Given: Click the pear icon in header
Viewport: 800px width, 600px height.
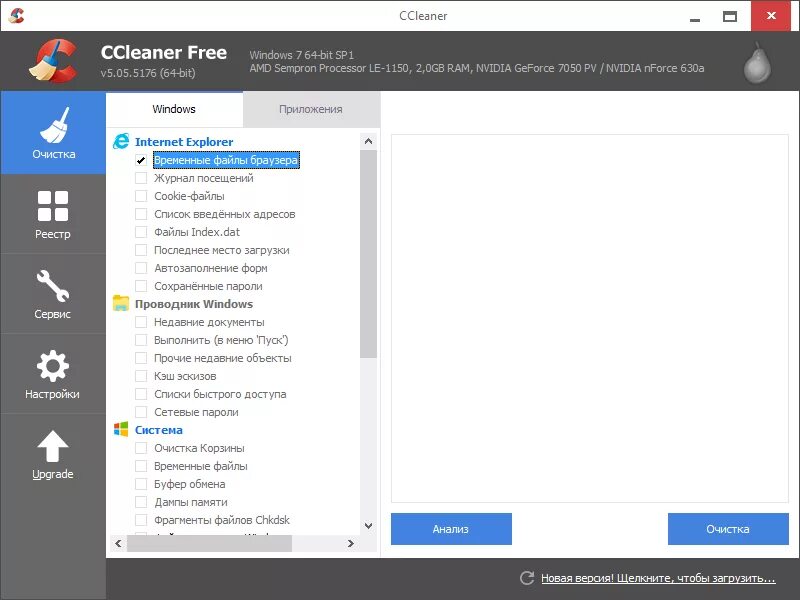Looking at the screenshot, I should tap(757, 63).
